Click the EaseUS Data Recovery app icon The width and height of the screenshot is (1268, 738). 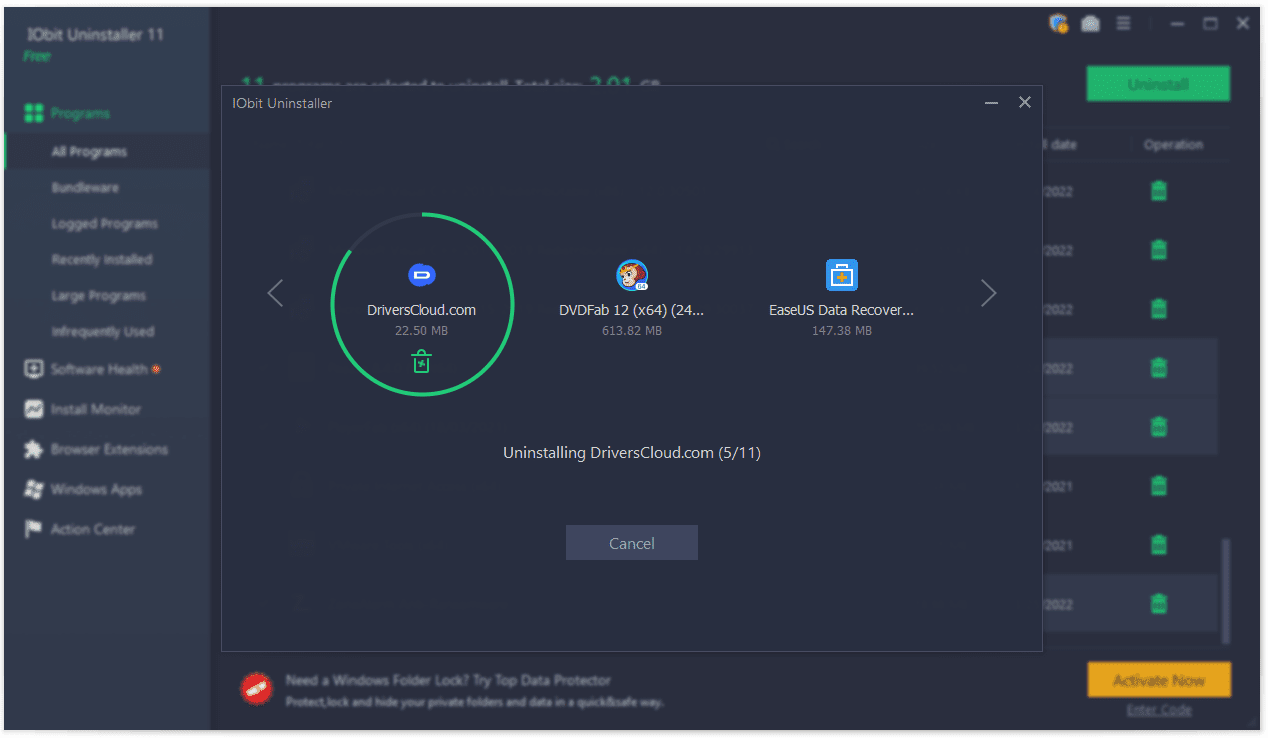click(841, 274)
